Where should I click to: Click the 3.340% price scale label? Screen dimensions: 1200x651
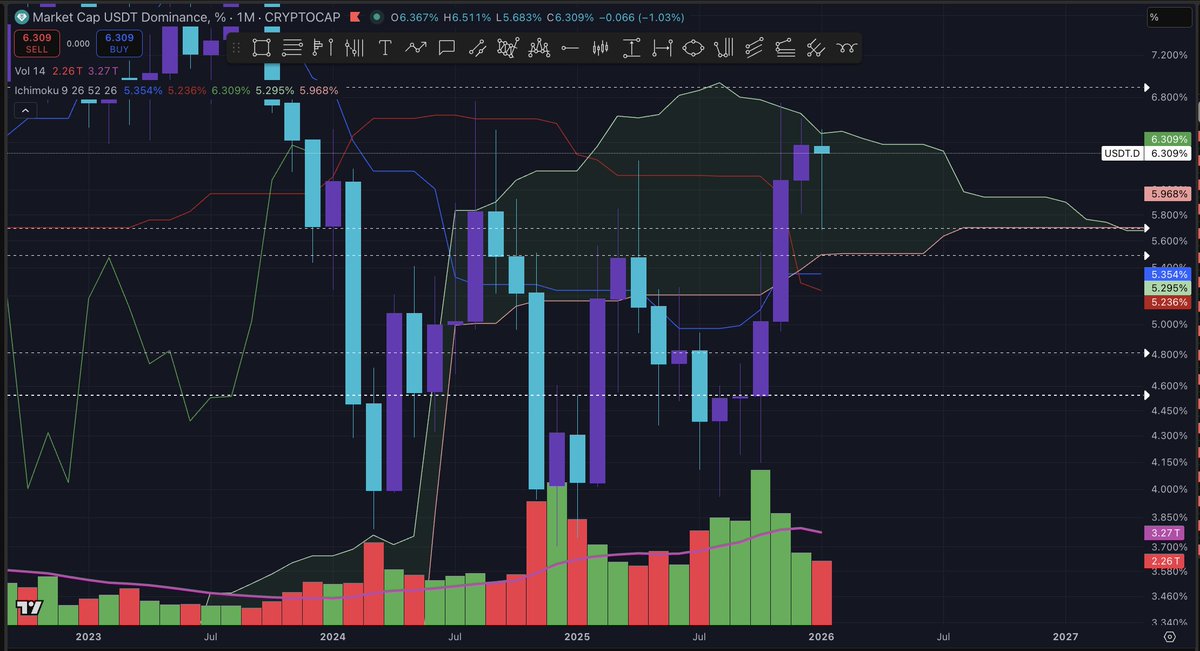tap(1169, 620)
